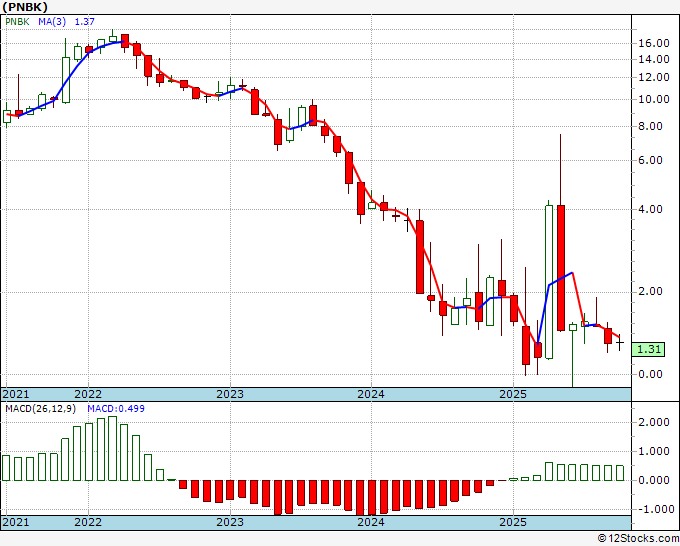The height and width of the screenshot is (546, 680).
Task: Click the 0.000 MACD axis label
Action: 654,480
